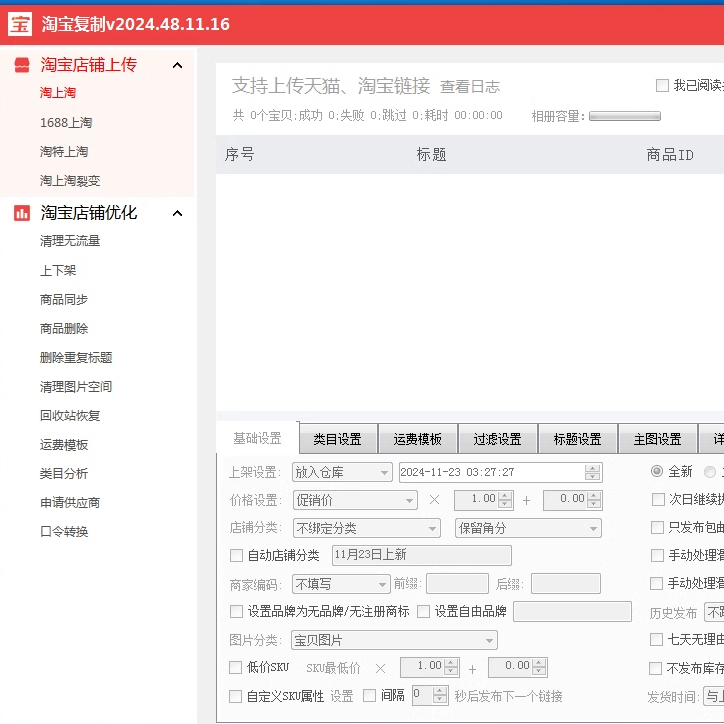724x724 pixels.
Task: Open the 不绑定分类 dropdown
Action: click(367, 528)
